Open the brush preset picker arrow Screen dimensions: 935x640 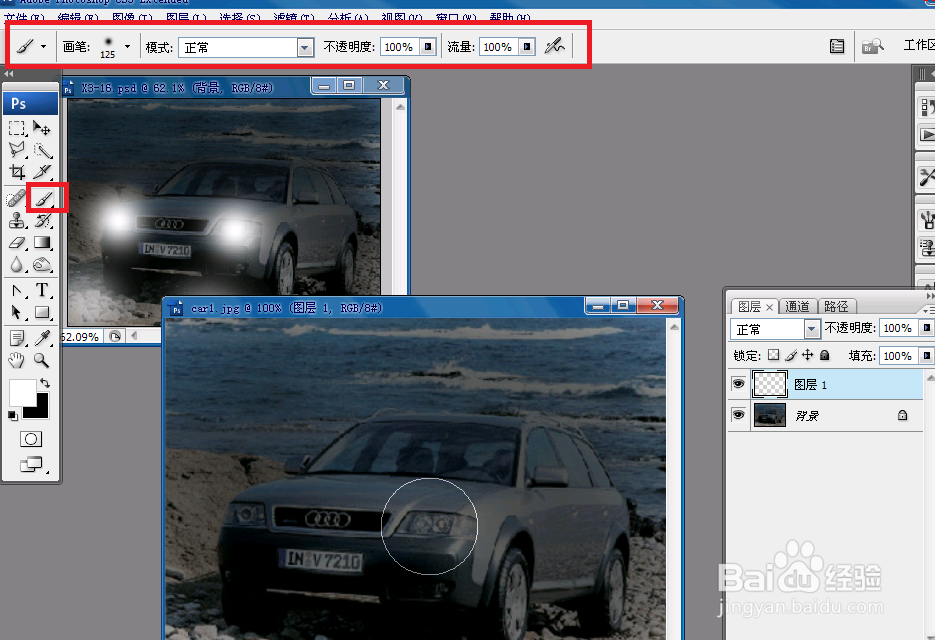(127, 46)
